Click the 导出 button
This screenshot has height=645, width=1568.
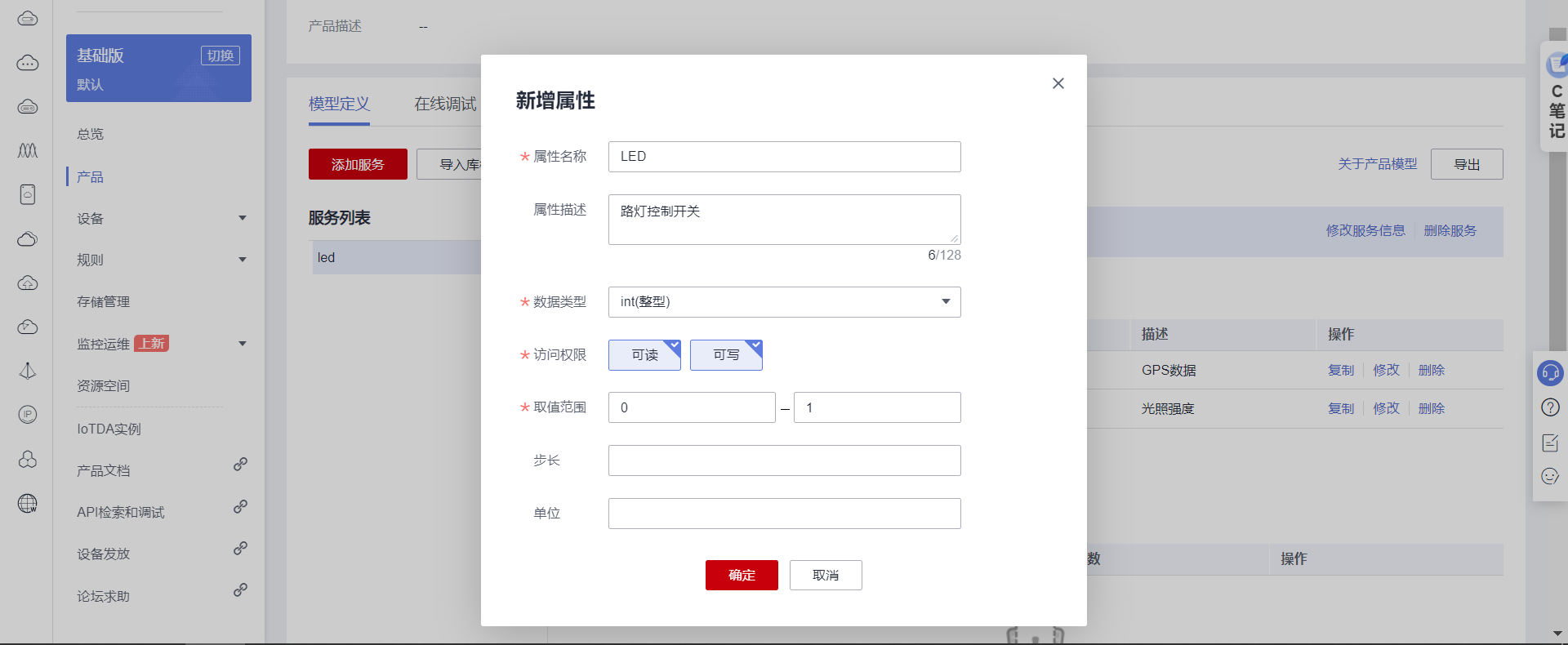[x=1467, y=164]
